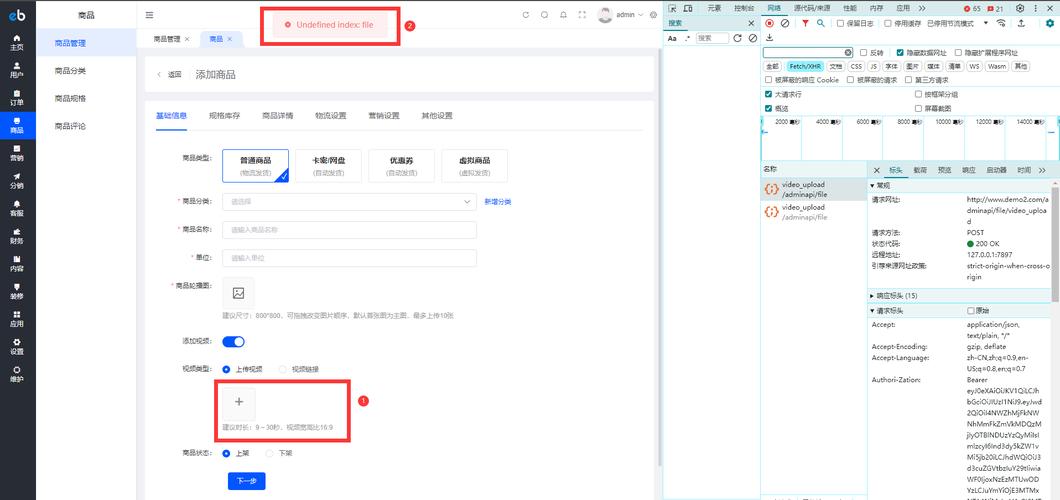Click the plus box to upload video
Viewport: 1060px width, 500px height.
239,402
